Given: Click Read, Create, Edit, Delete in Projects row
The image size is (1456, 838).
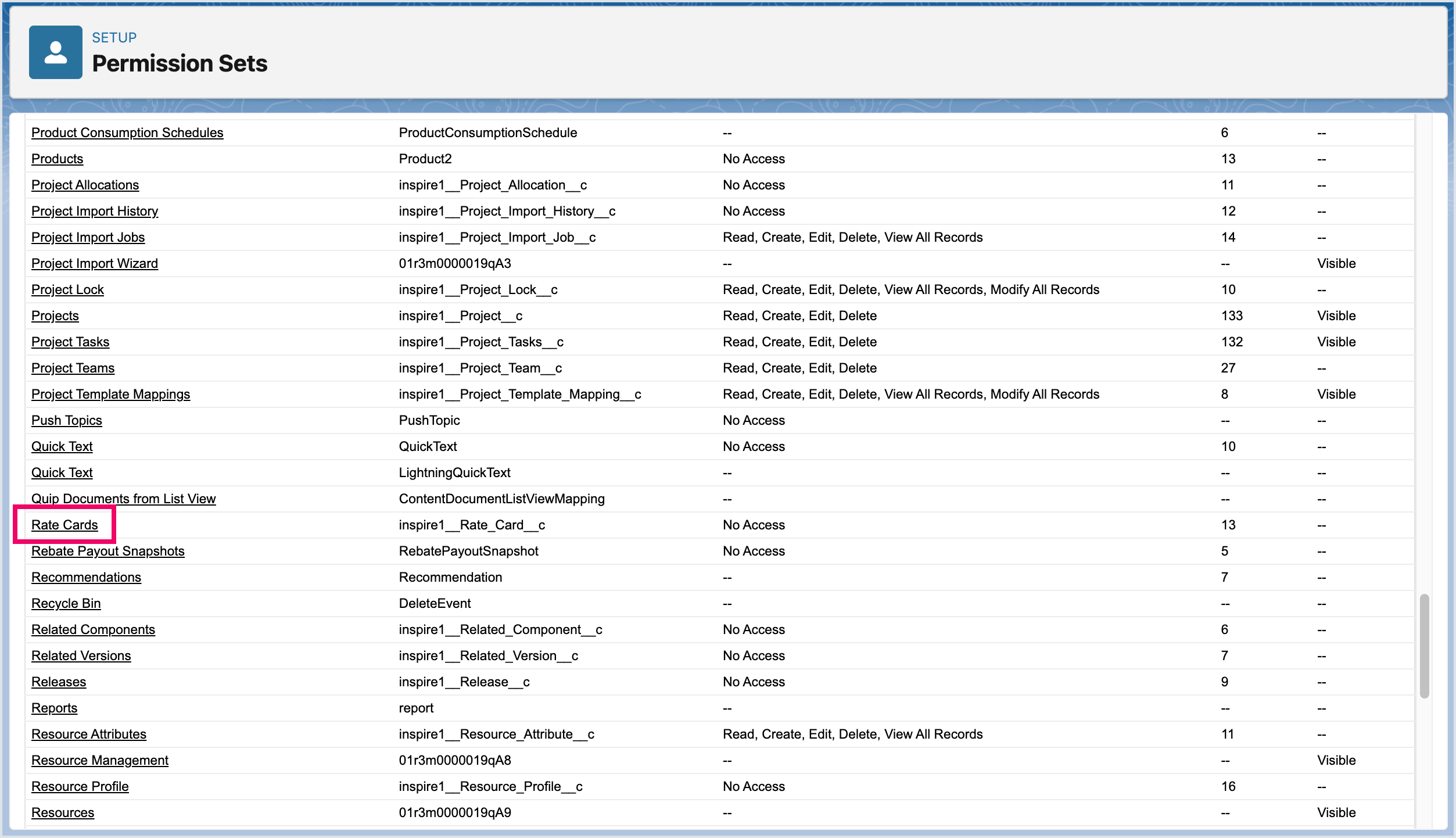Looking at the screenshot, I should click(x=799, y=316).
